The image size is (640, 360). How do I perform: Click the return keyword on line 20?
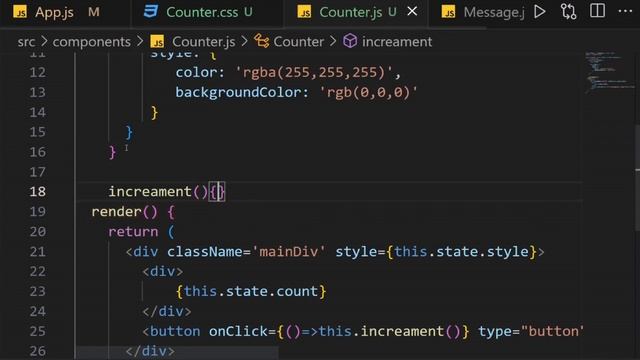click(x=133, y=232)
